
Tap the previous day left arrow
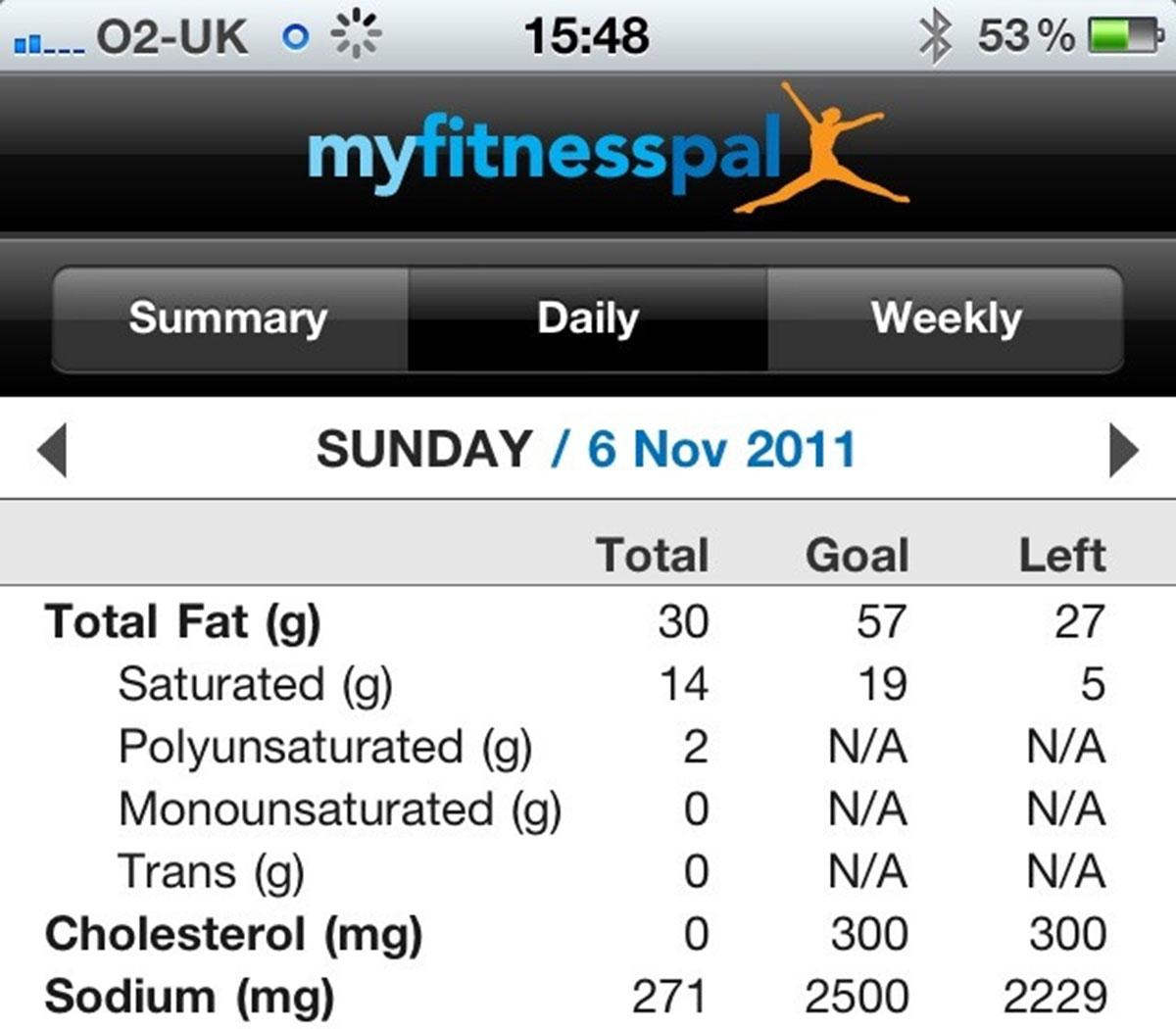(52, 451)
